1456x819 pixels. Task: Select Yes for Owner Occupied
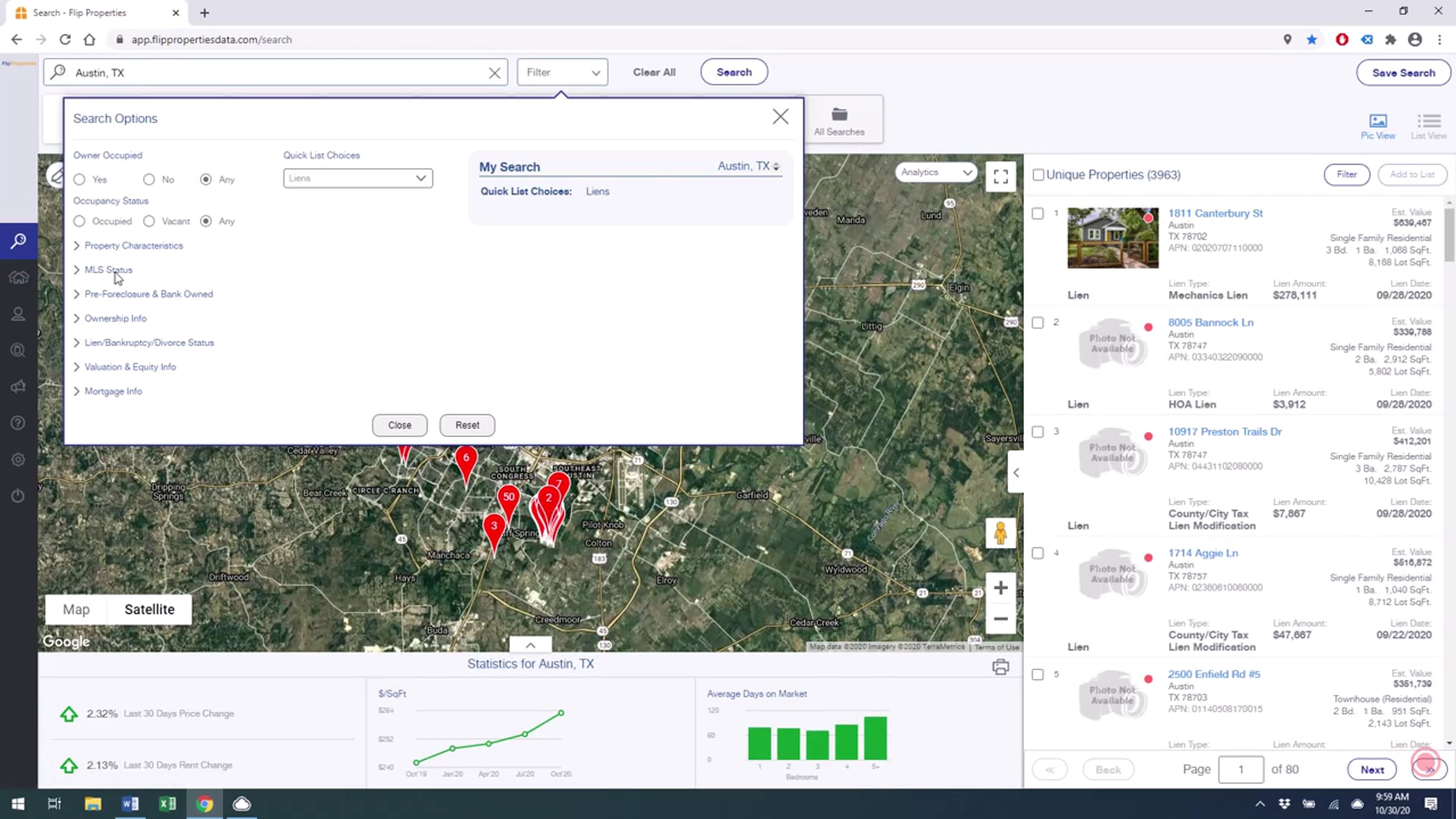tap(79, 180)
